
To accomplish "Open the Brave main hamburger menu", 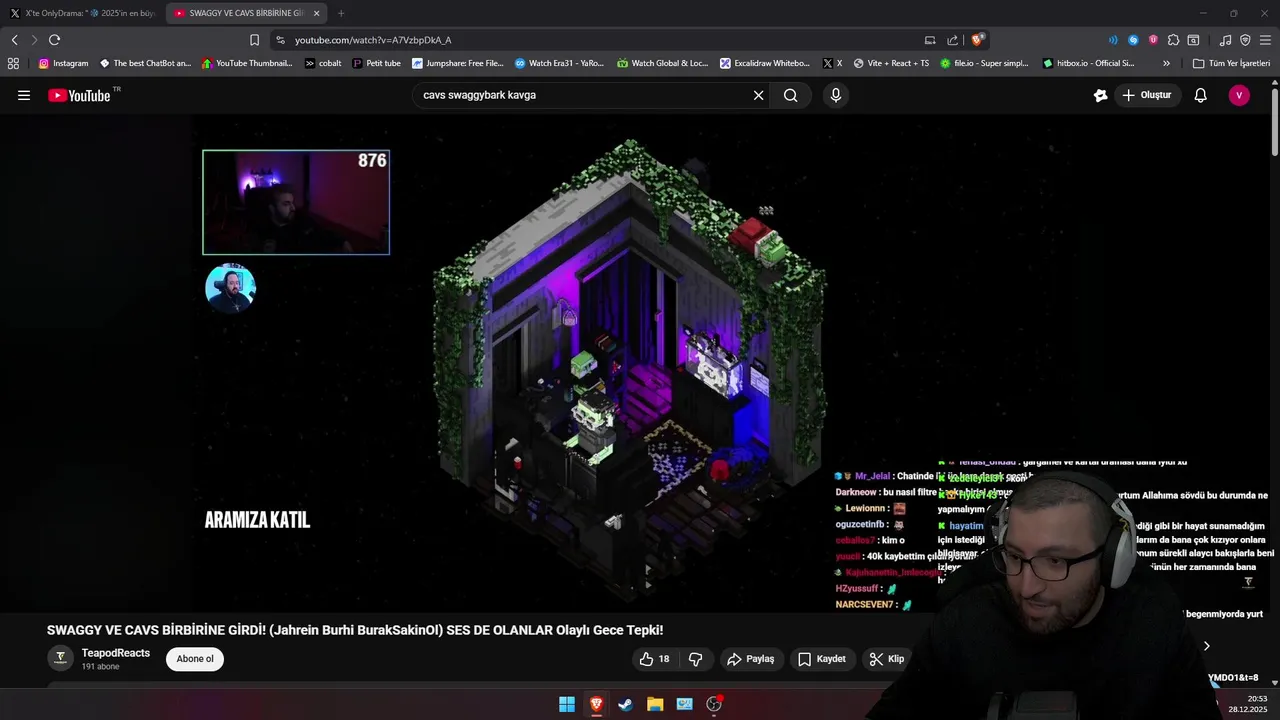I will 1265,40.
